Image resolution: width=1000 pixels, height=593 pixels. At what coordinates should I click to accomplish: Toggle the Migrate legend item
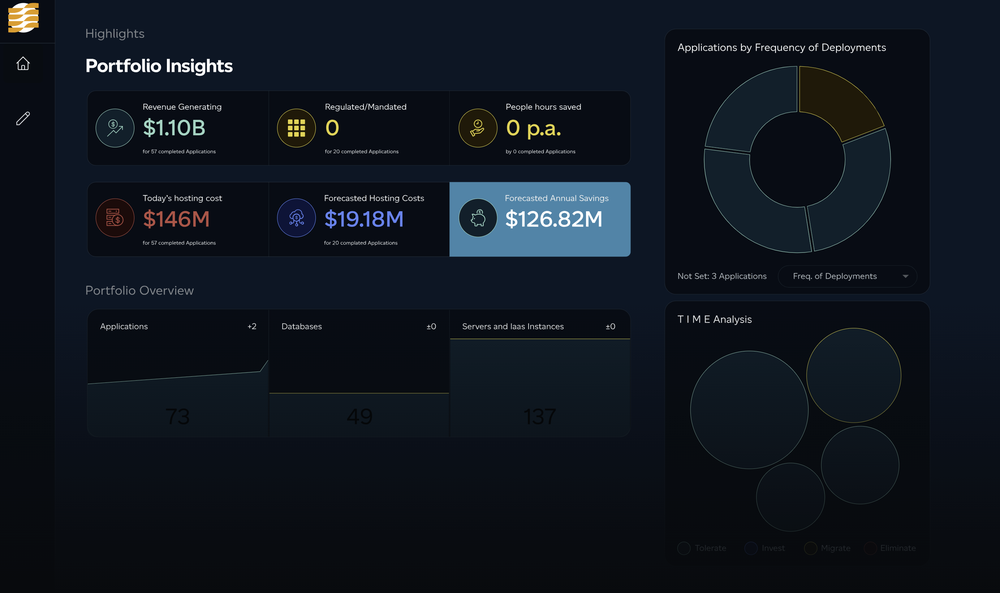827,548
